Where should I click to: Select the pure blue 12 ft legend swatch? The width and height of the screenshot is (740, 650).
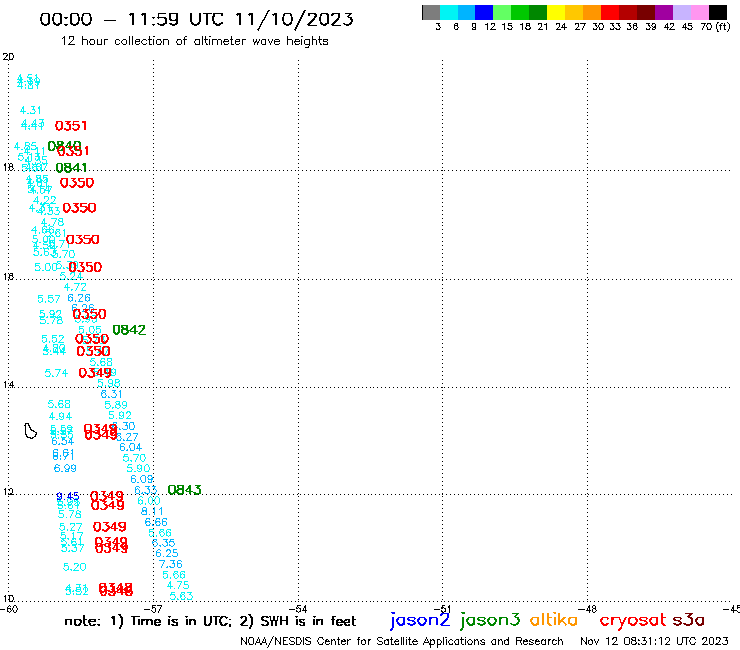point(484,12)
